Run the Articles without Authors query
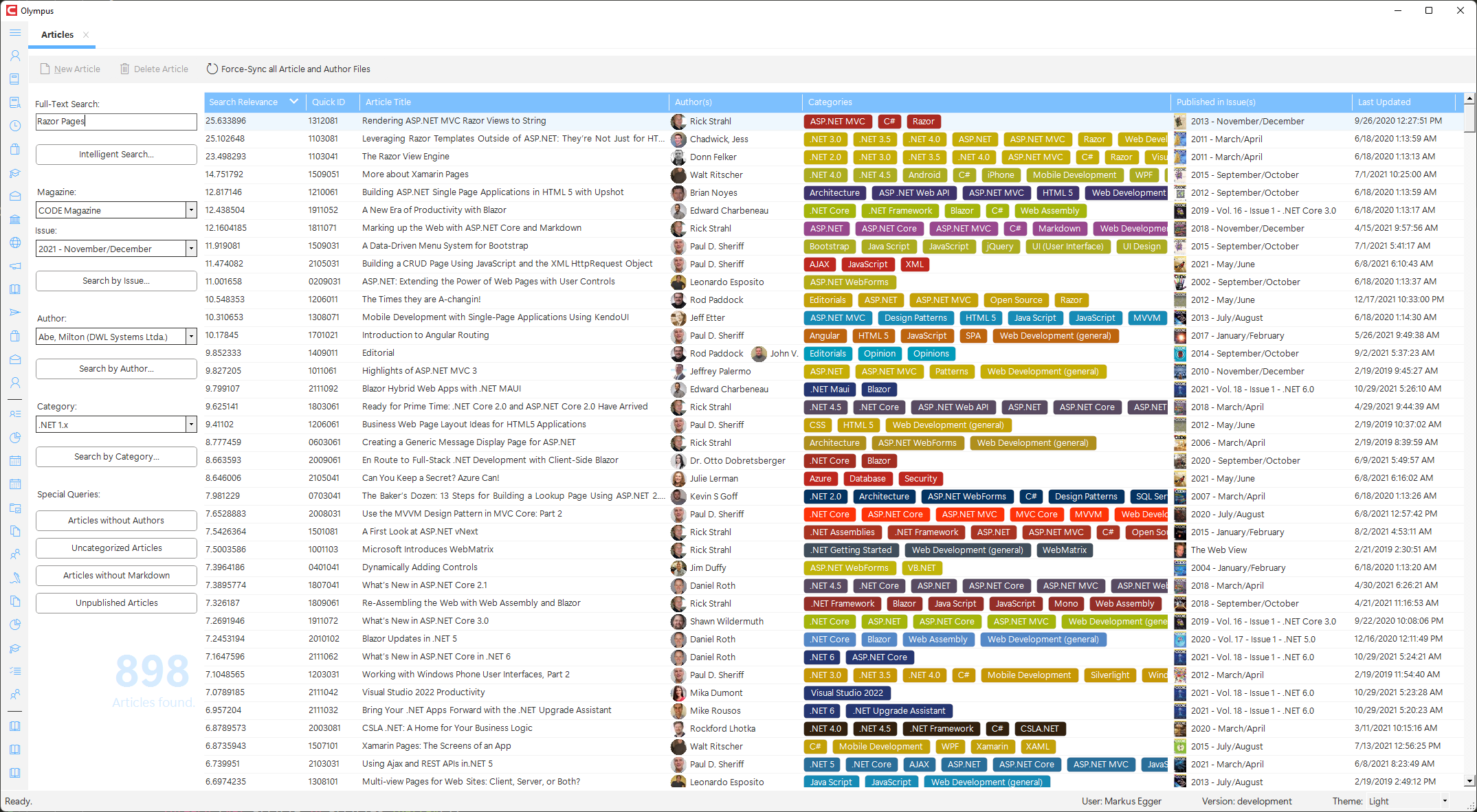The image size is (1477, 812). (x=116, y=521)
